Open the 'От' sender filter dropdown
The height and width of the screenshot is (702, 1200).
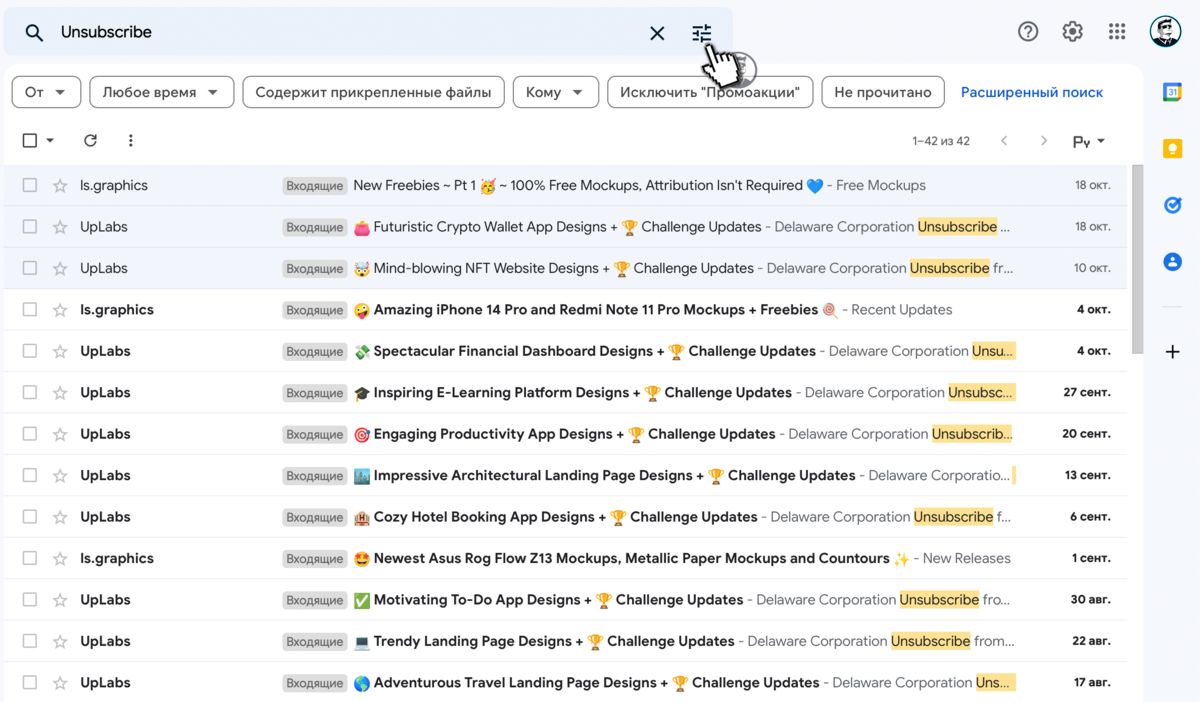click(x=46, y=92)
